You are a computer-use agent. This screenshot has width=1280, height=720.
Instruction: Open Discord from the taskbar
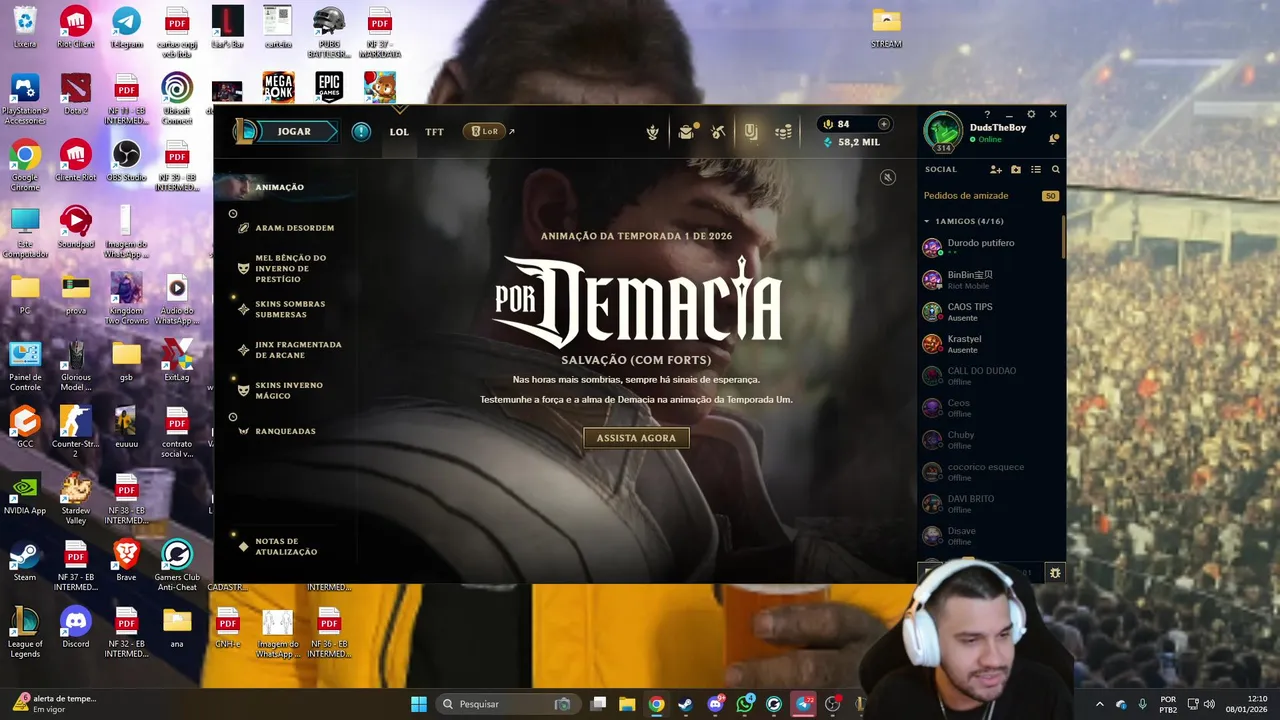tap(715, 704)
